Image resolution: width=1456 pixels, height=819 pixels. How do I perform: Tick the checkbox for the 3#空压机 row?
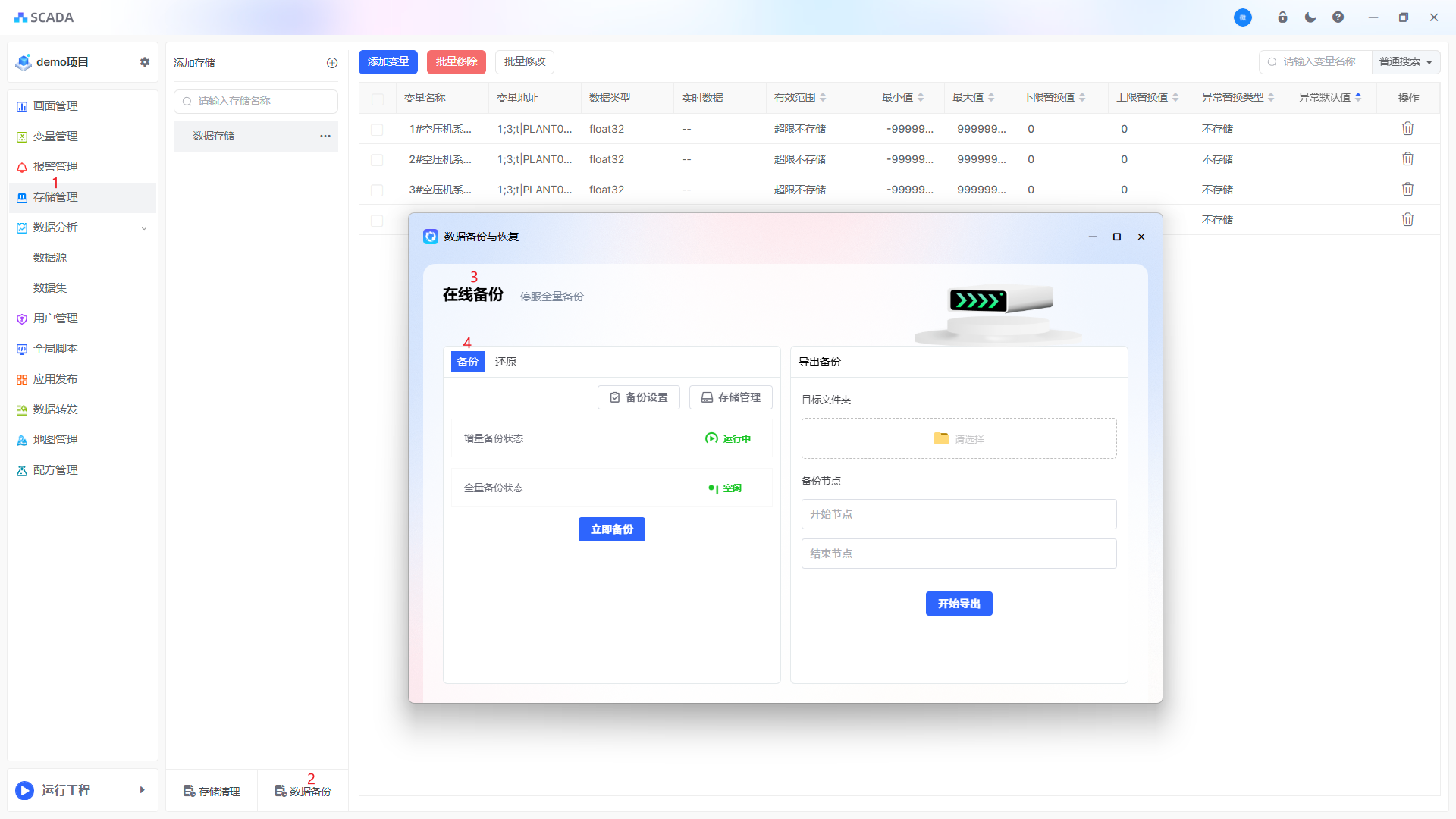click(x=377, y=190)
